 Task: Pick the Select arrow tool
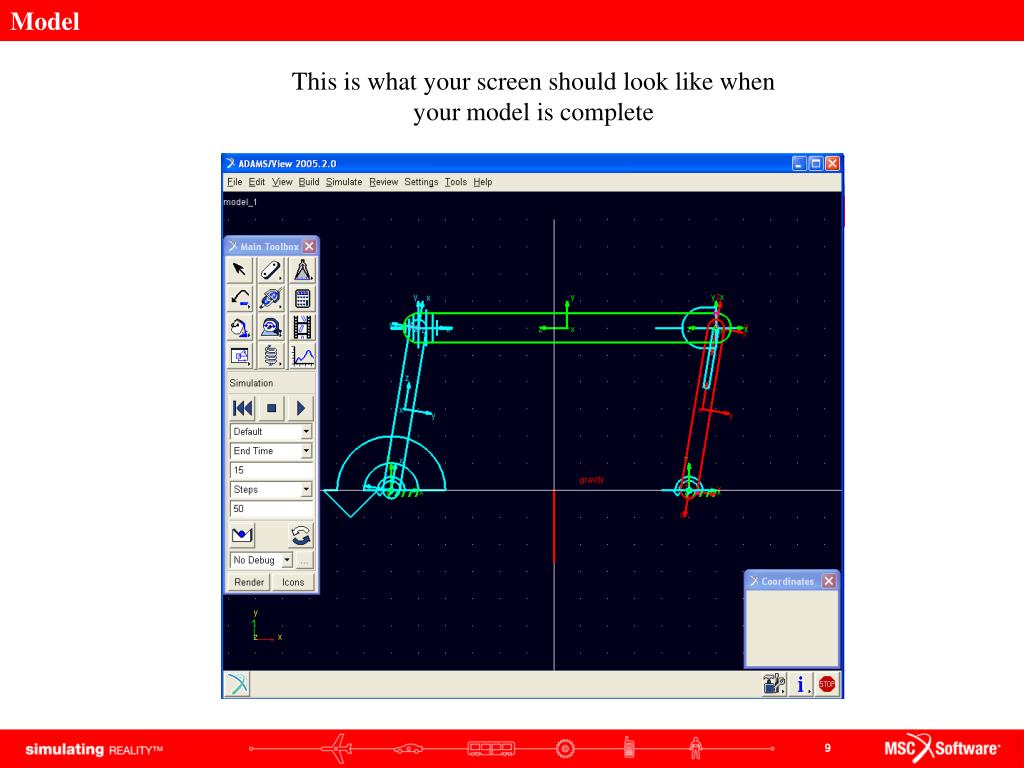click(x=240, y=270)
